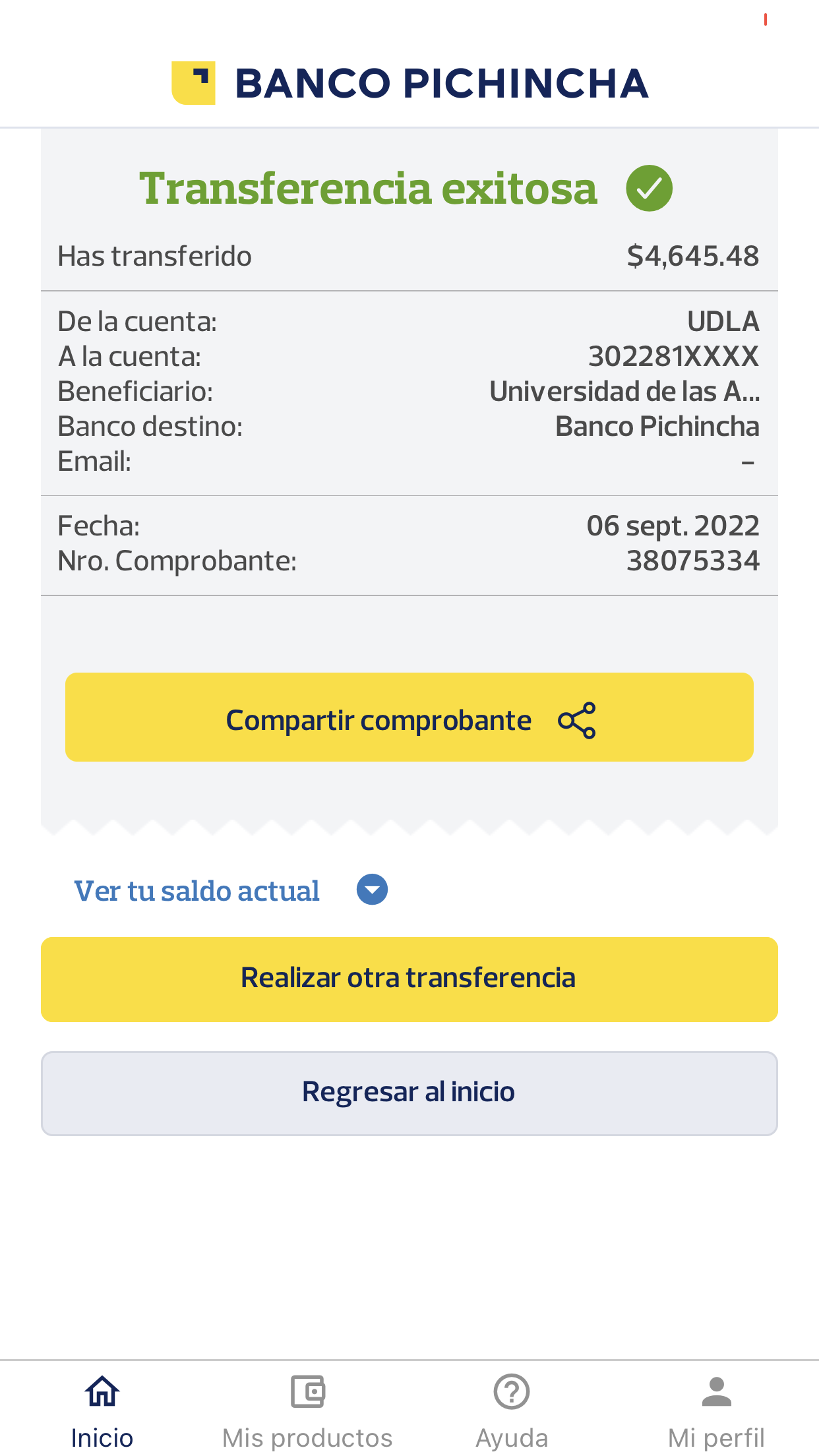This screenshot has width=819, height=1456.
Task: Tap the comprobante number 38075334
Action: [x=692, y=561]
